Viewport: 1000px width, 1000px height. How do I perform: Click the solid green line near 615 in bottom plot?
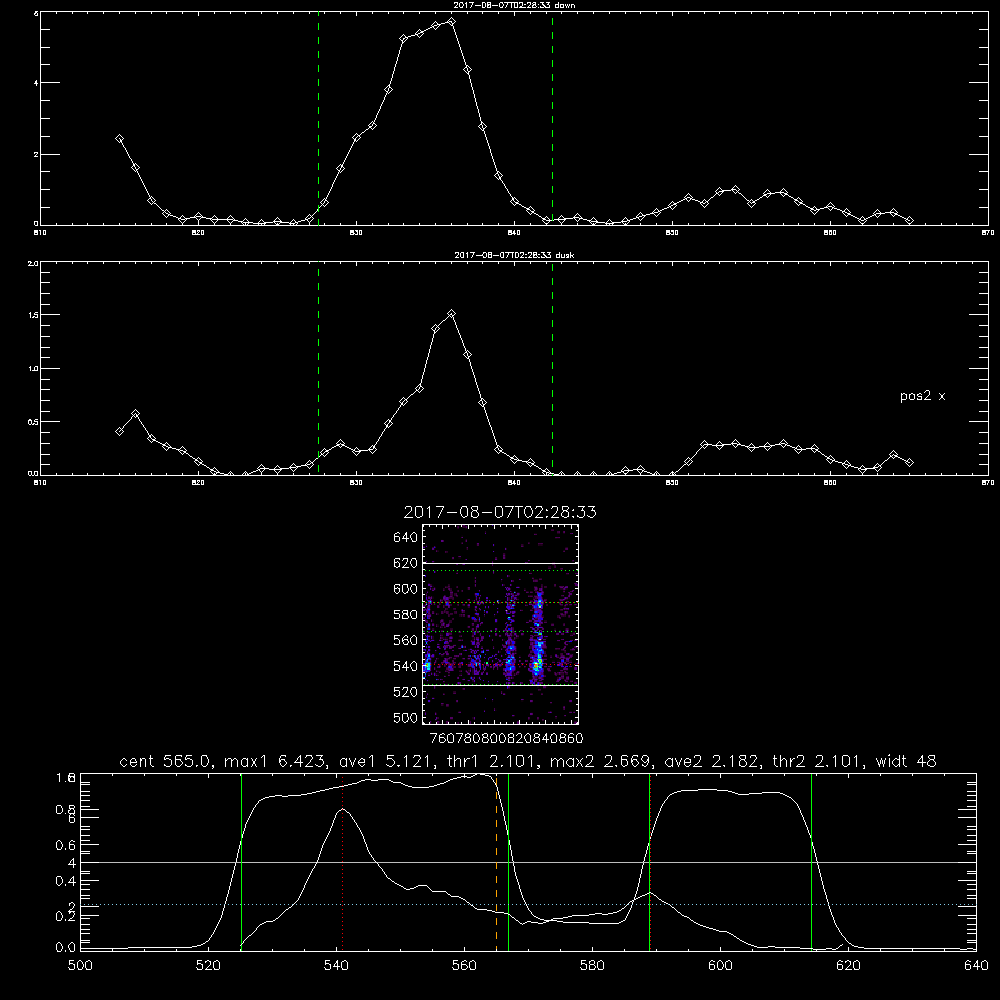click(811, 862)
